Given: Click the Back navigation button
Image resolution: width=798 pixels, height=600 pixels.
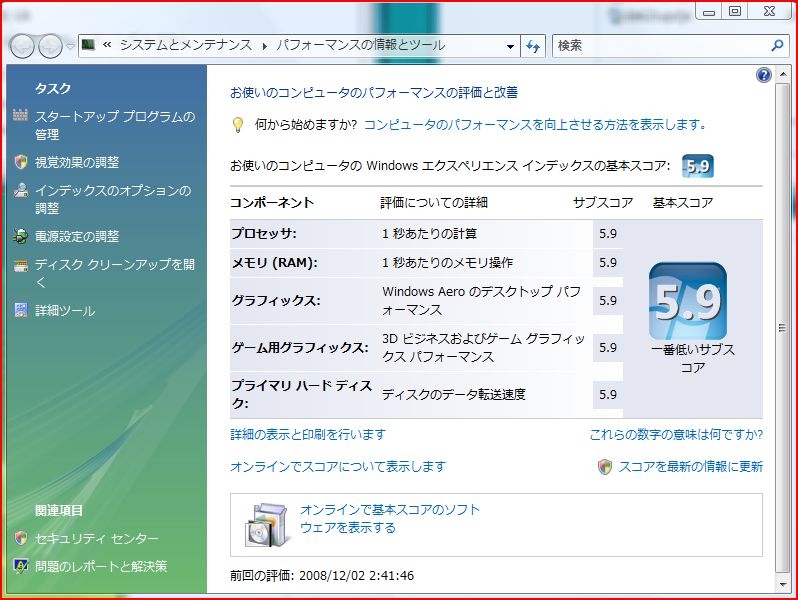Looking at the screenshot, I should tap(21, 46).
